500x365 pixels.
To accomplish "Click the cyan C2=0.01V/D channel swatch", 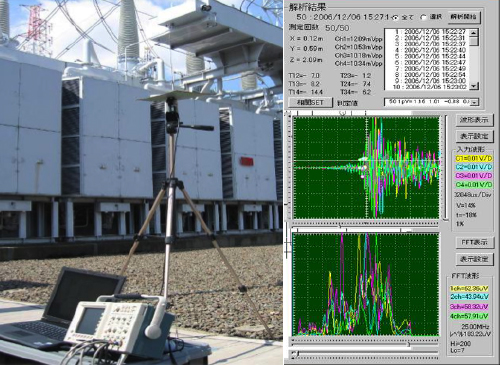I will coord(474,167).
